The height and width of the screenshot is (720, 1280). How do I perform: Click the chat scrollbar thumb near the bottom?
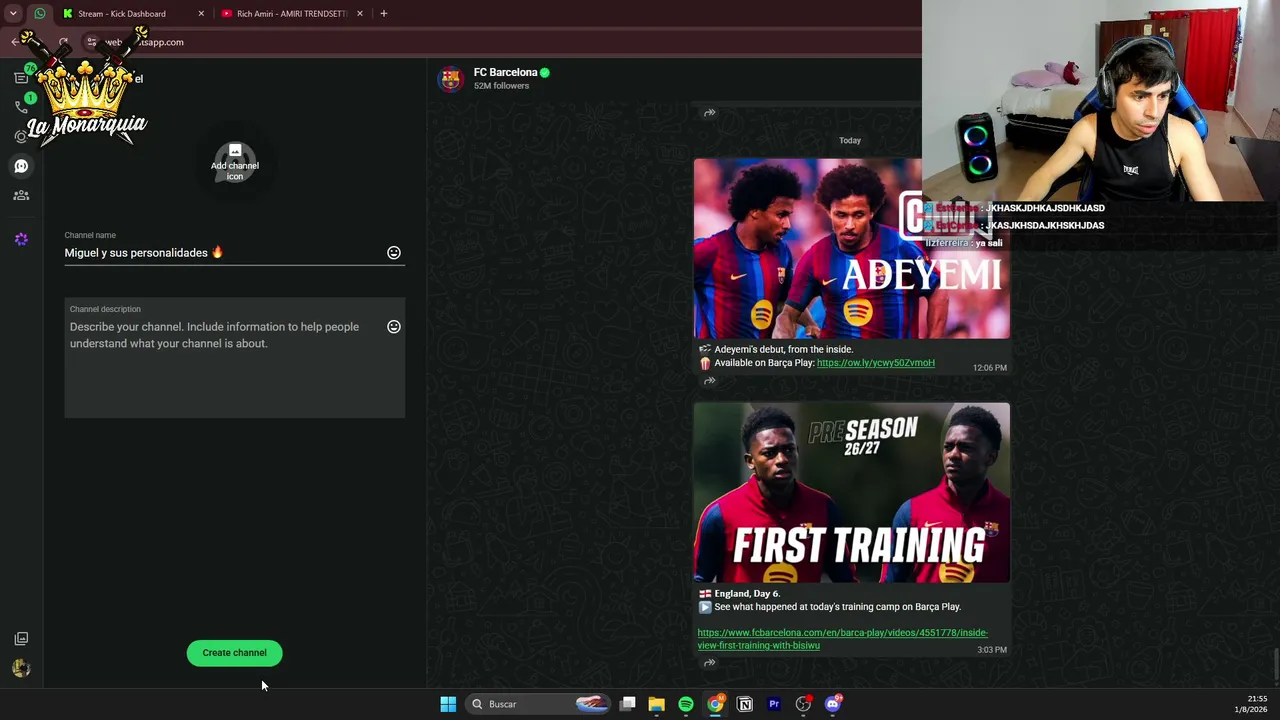1276,663
